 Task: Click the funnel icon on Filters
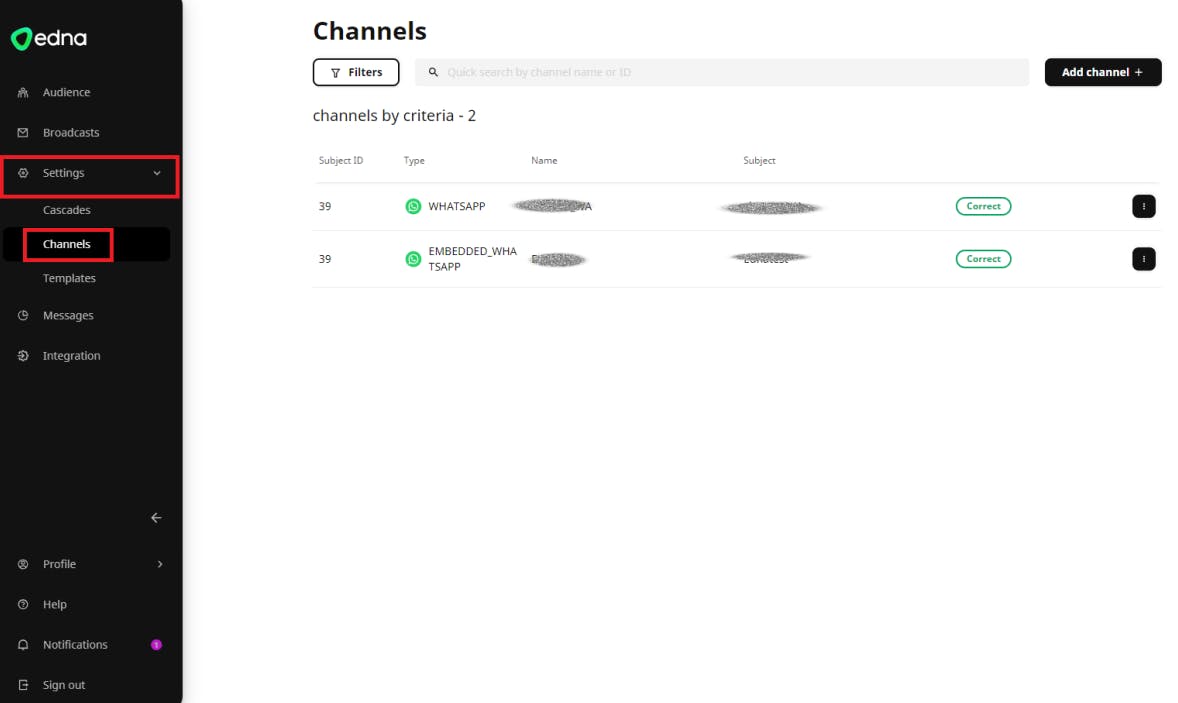[x=336, y=73]
